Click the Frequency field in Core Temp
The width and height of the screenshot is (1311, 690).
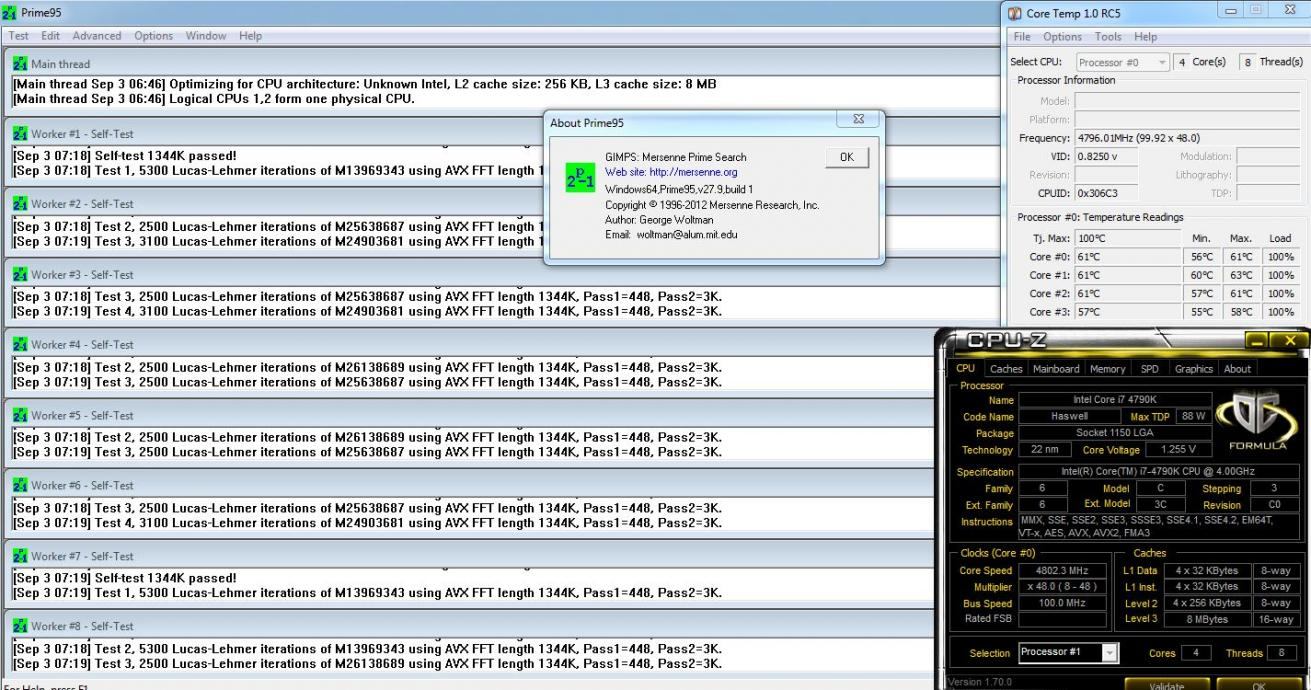tap(1187, 138)
